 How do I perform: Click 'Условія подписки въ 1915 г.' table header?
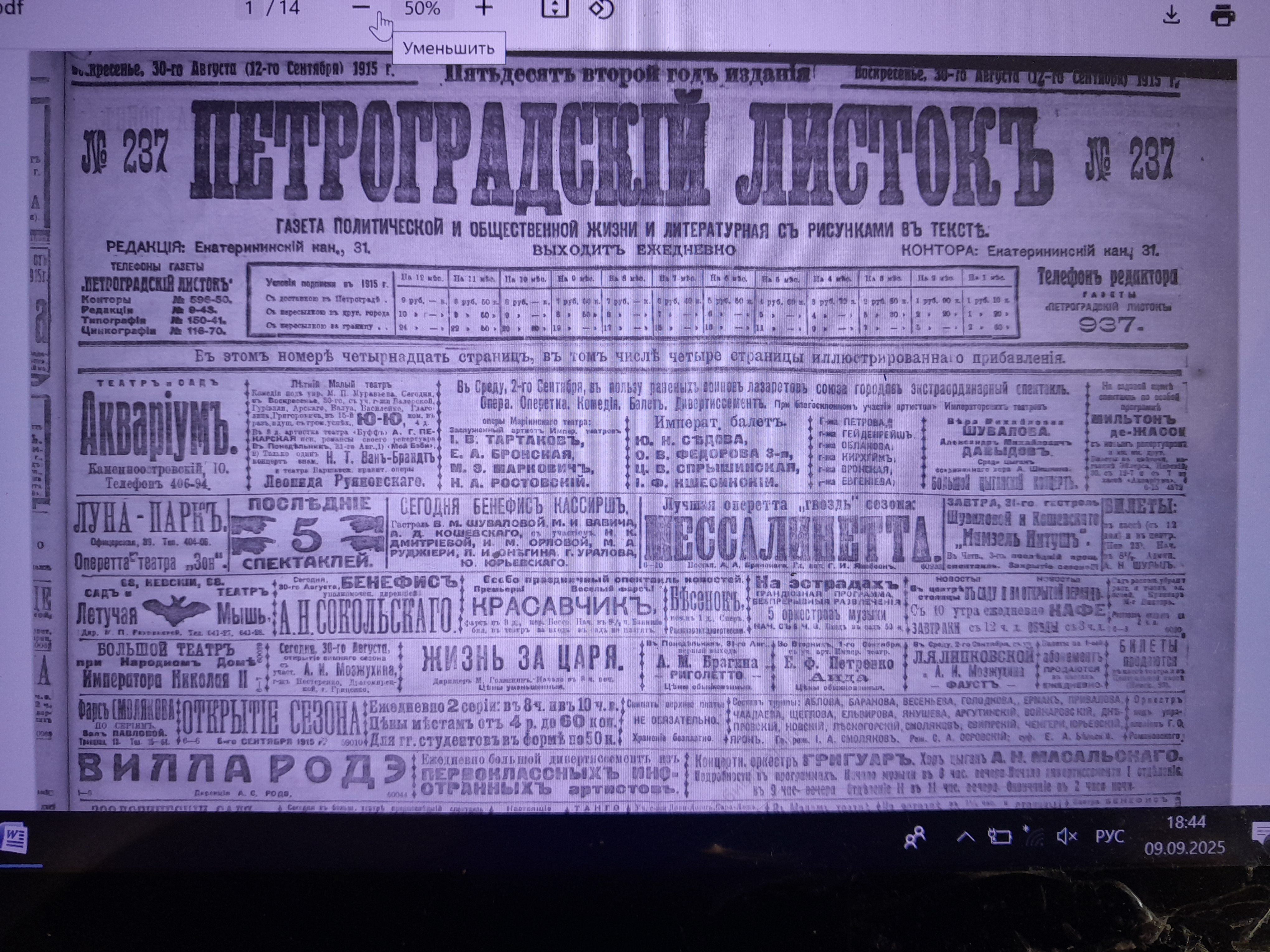[327, 283]
